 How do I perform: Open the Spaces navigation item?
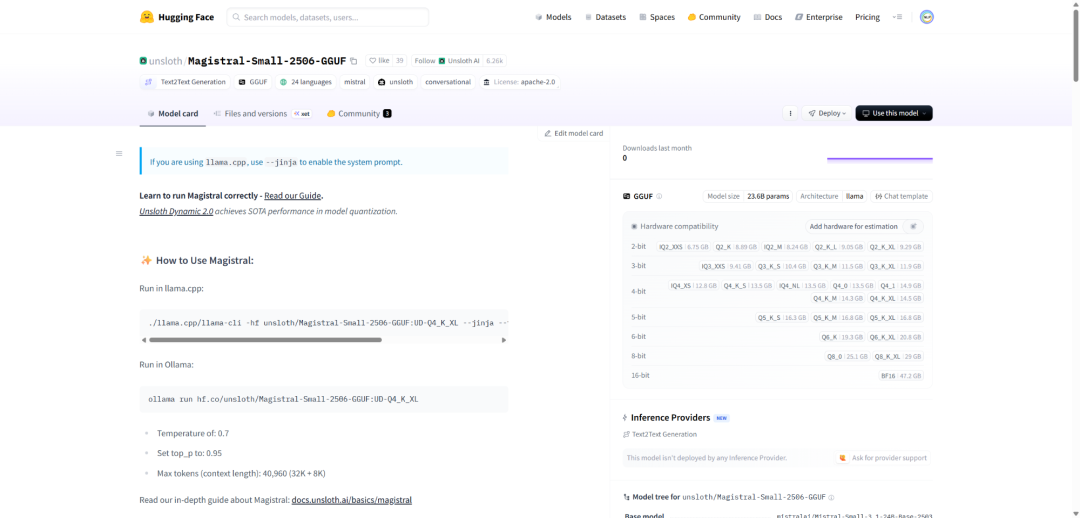click(x=656, y=17)
